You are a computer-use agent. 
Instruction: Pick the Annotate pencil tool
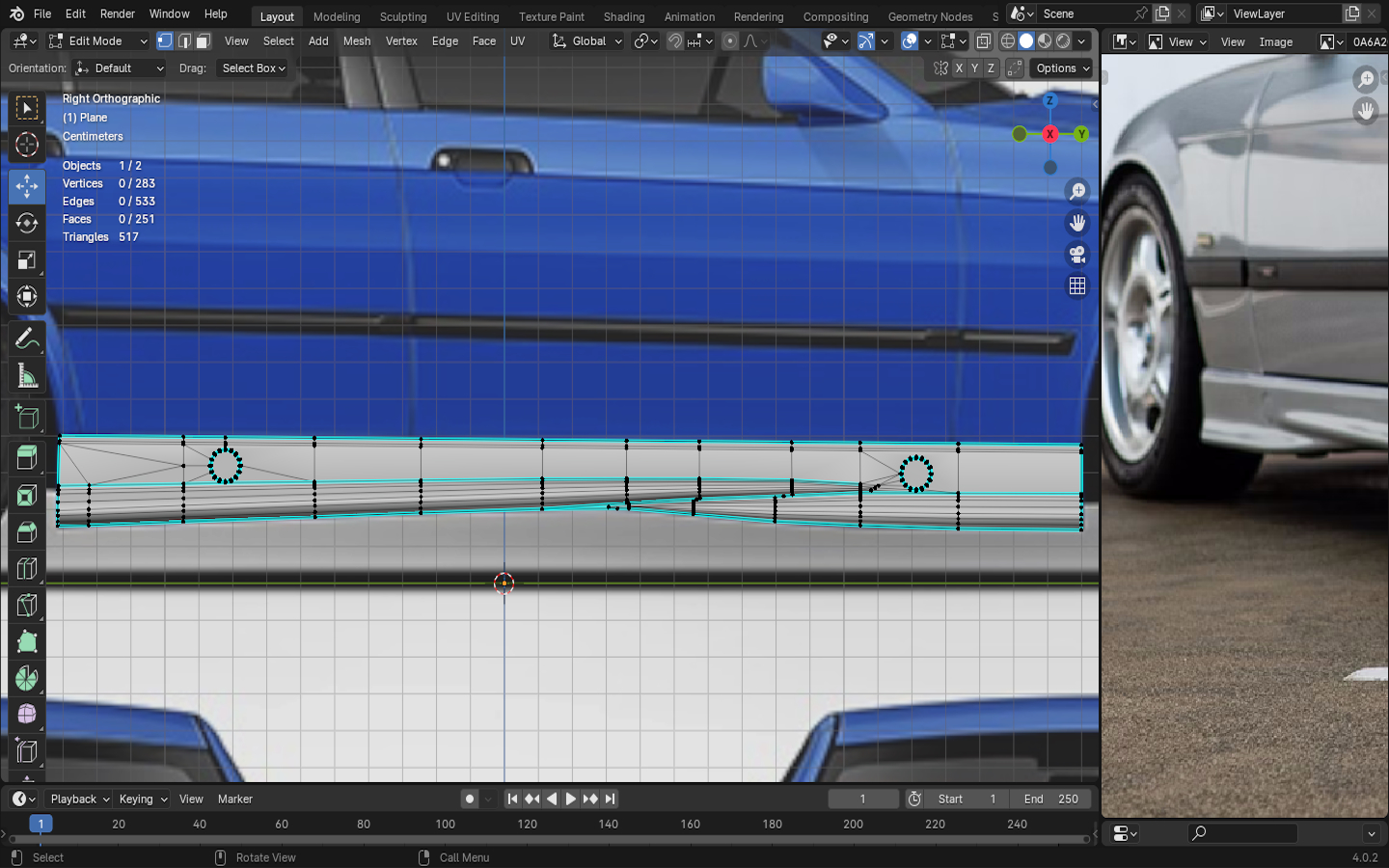point(27,339)
